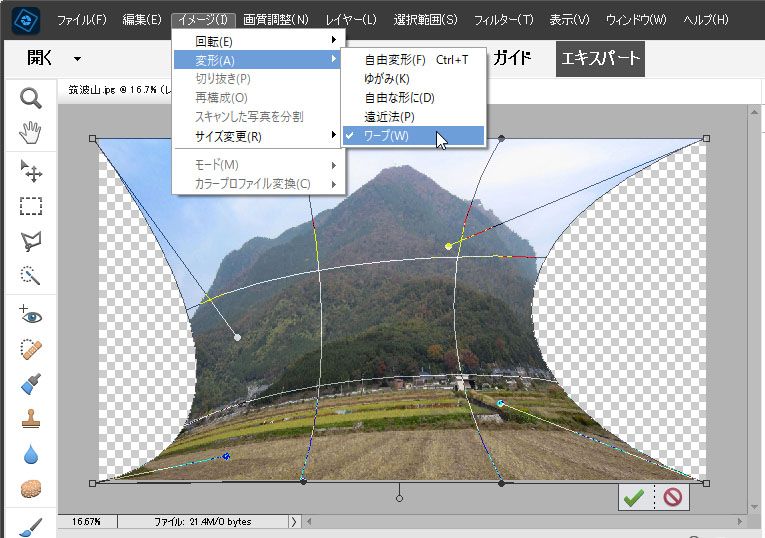
Task: Switch to エキスパート mode tab
Action: [x=600, y=59]
